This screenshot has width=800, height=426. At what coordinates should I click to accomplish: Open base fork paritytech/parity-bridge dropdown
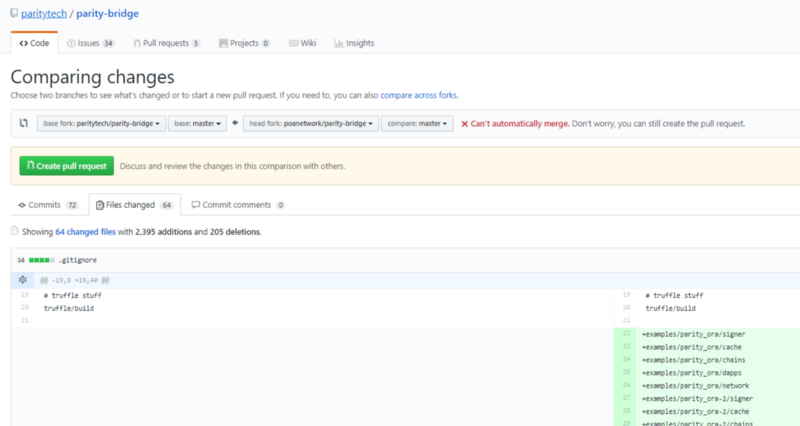[x=101, y=123]
